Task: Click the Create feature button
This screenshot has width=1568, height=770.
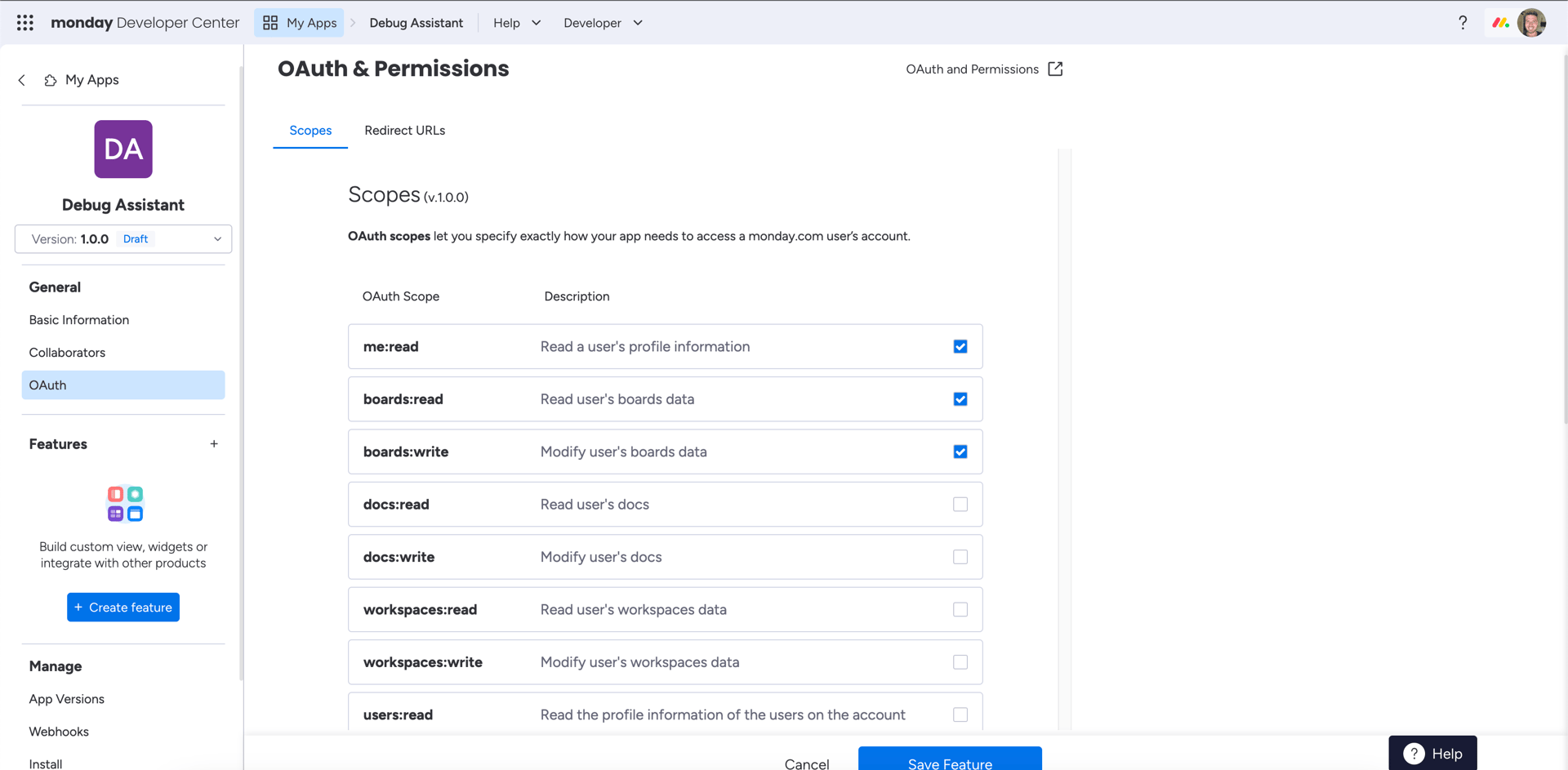Action: tap(123, 608)
